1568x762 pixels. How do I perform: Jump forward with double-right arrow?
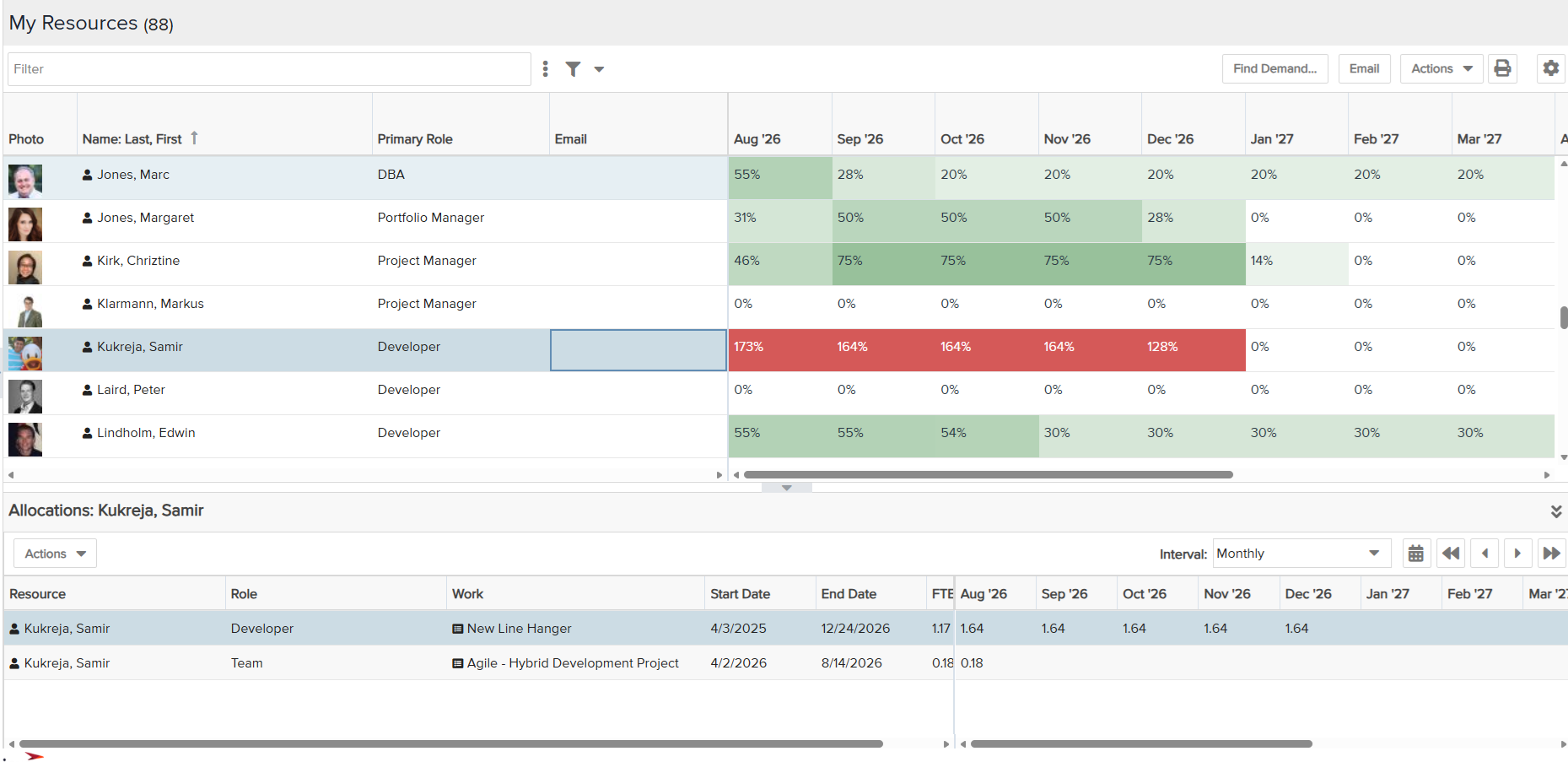click(x=1551, y=554)
